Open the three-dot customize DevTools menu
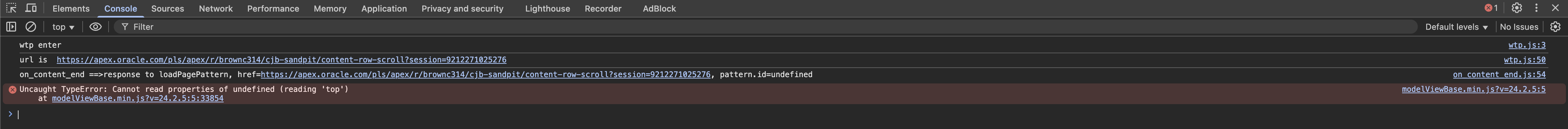This screenshot has width=1568, height=129. click(1536, 8)
